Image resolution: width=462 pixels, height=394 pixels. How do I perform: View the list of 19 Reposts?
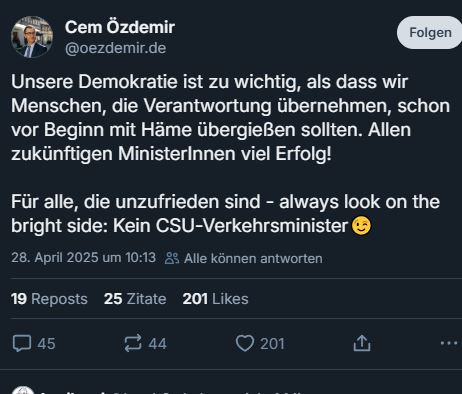tap(49, 299)
